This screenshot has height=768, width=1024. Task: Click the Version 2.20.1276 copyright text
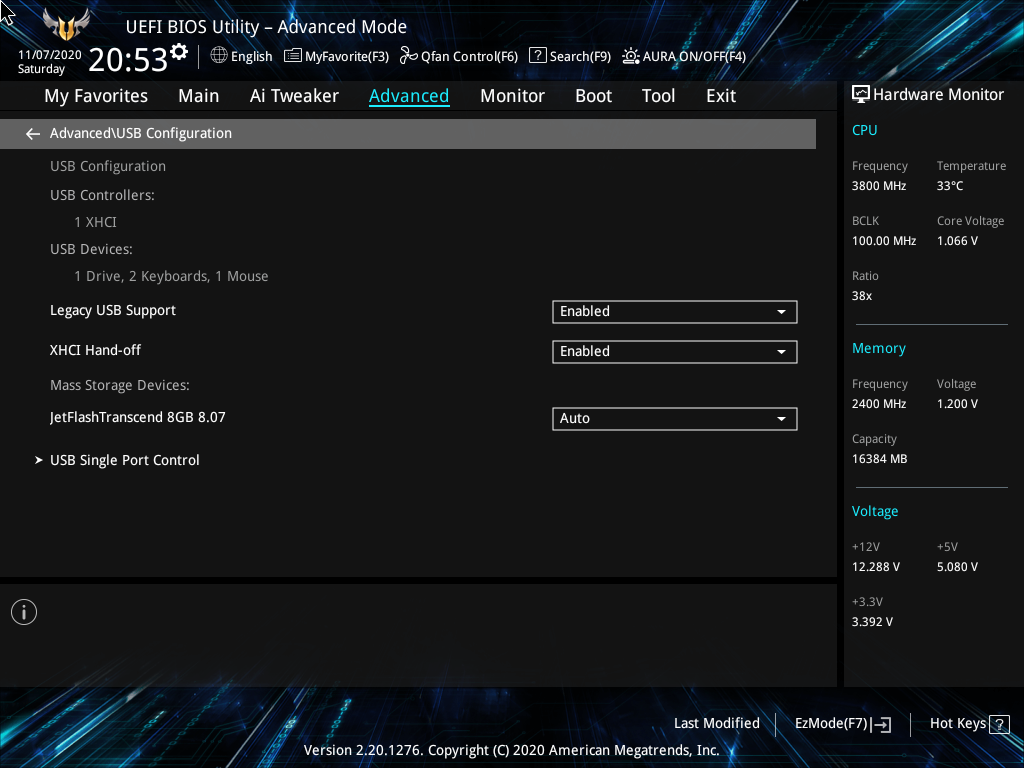(511, 750)
